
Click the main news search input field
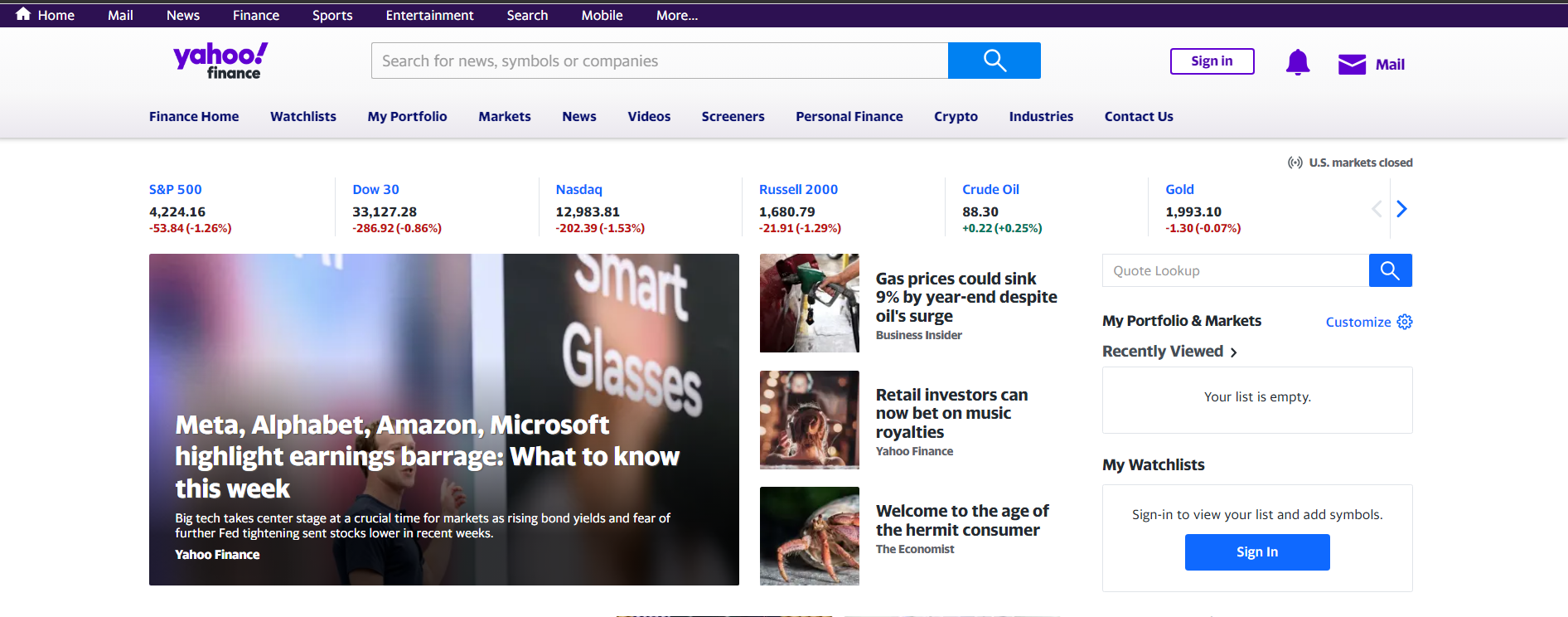660,61
